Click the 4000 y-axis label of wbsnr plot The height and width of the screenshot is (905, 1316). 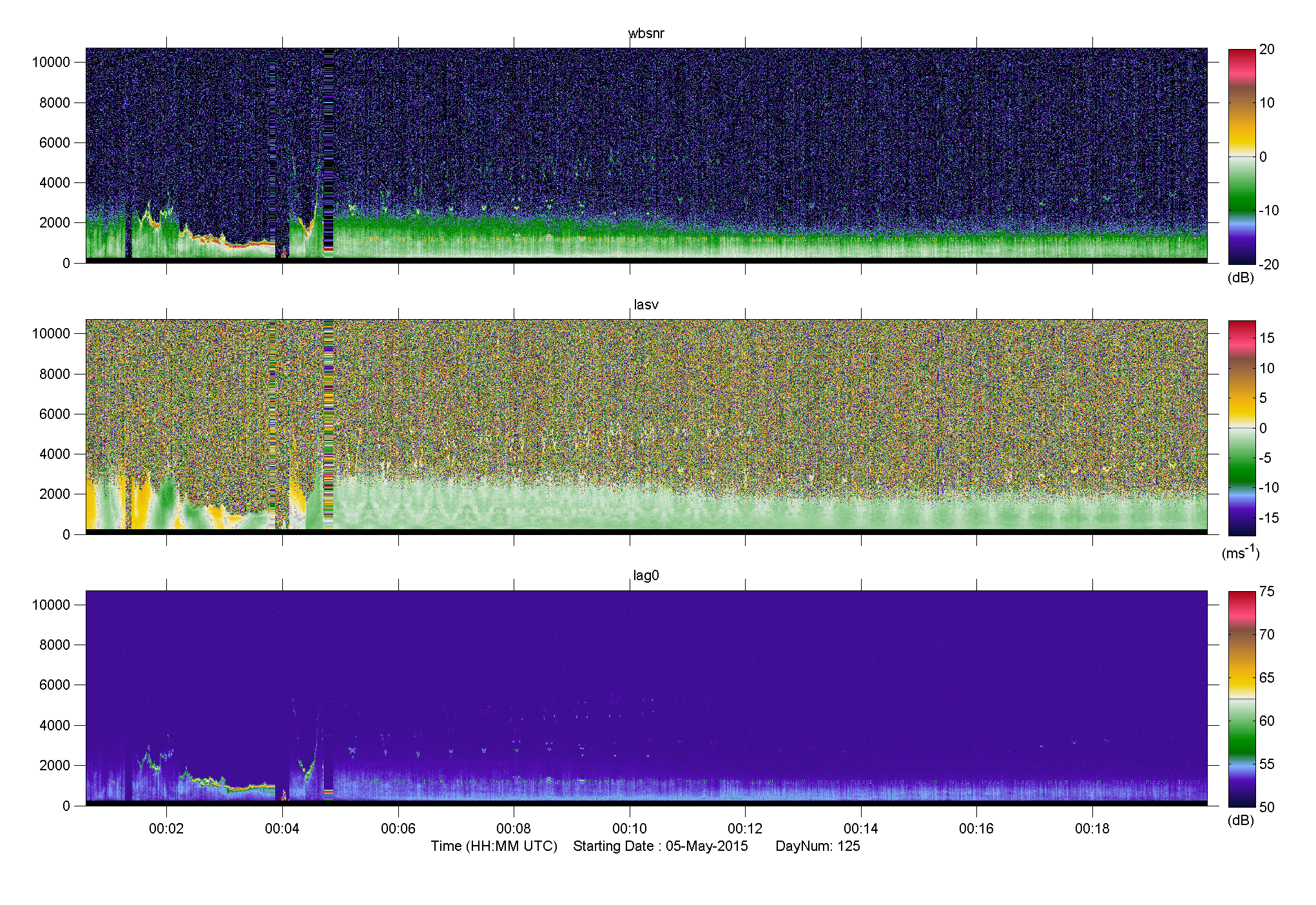coord(54,183)
